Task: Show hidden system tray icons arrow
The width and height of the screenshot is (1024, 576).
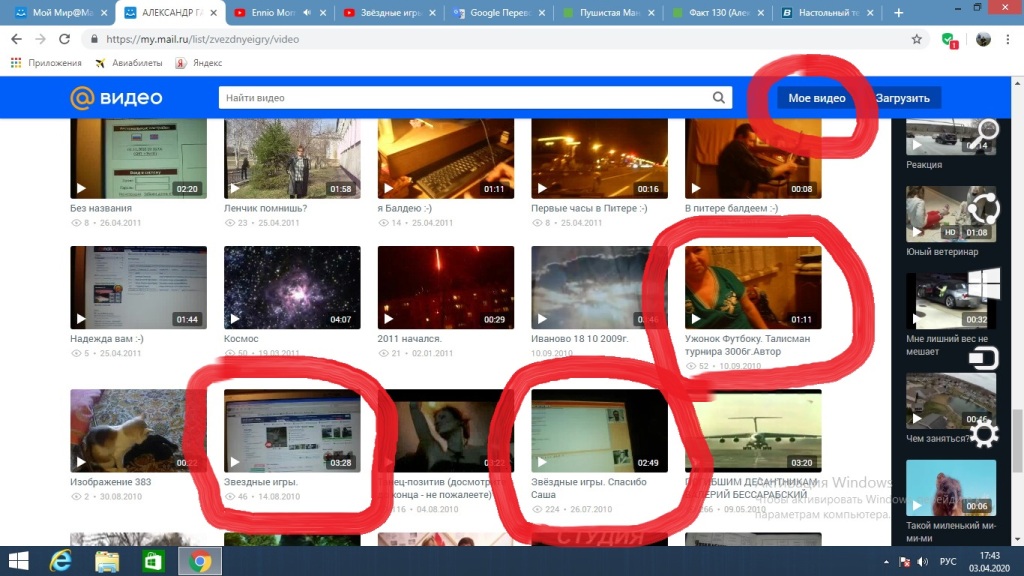Action: (886, 562)
